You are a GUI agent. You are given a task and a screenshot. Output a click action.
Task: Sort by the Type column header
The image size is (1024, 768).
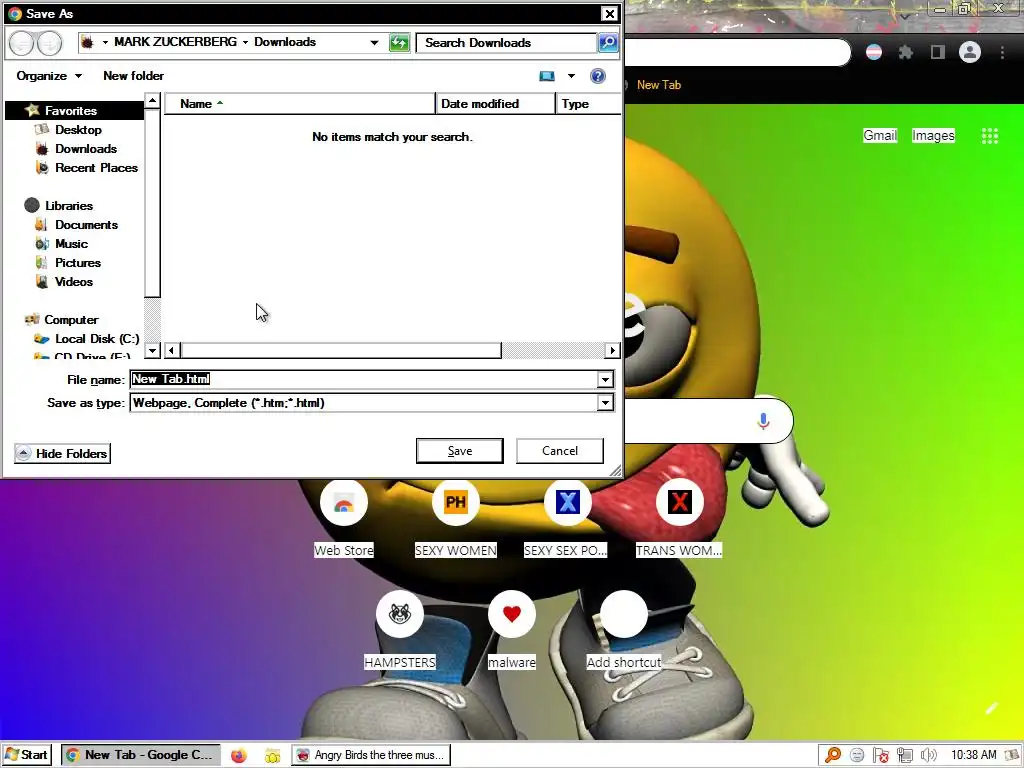tap(588, 103)
